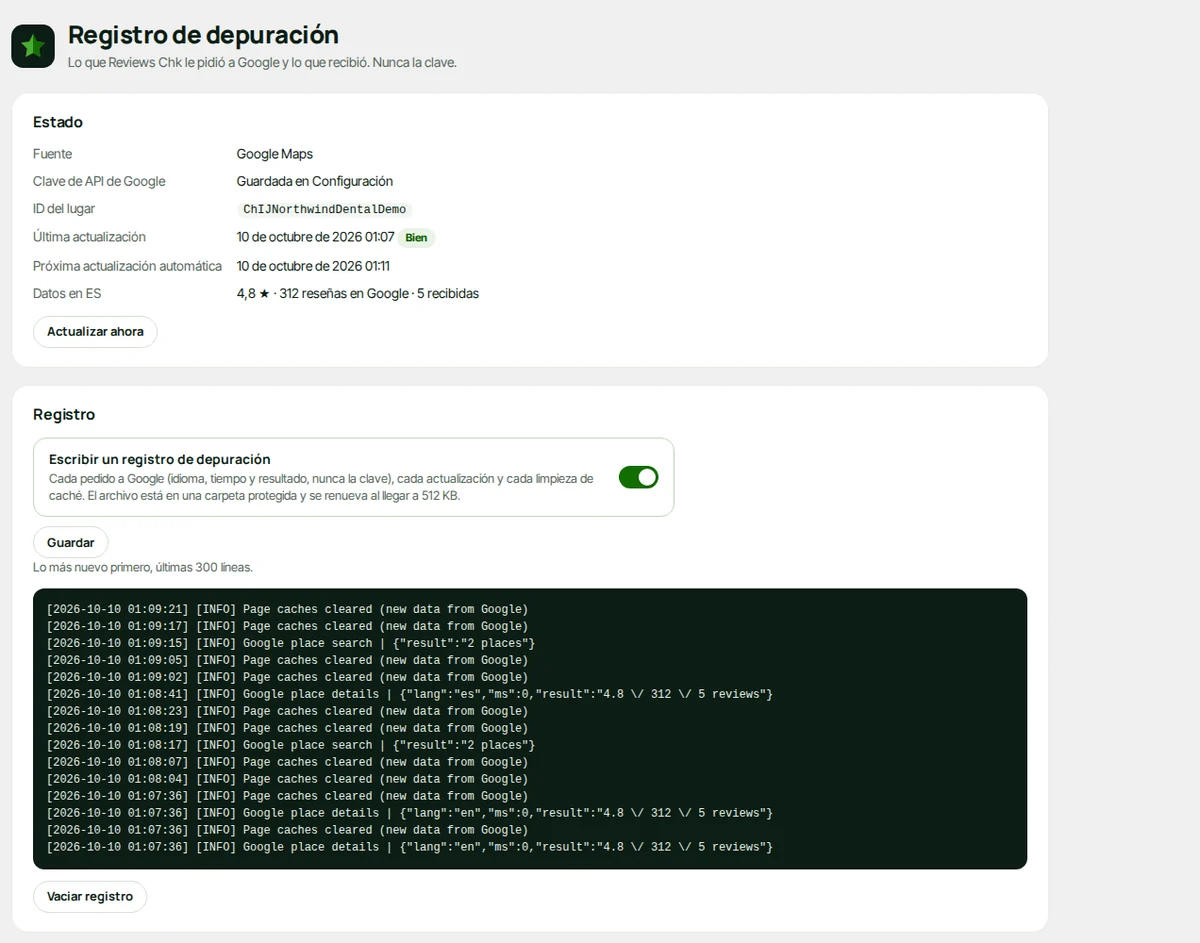Click the Actualizar ahora button
The width and height of the screenshot is (1200, 943).
tap(95, 332)
